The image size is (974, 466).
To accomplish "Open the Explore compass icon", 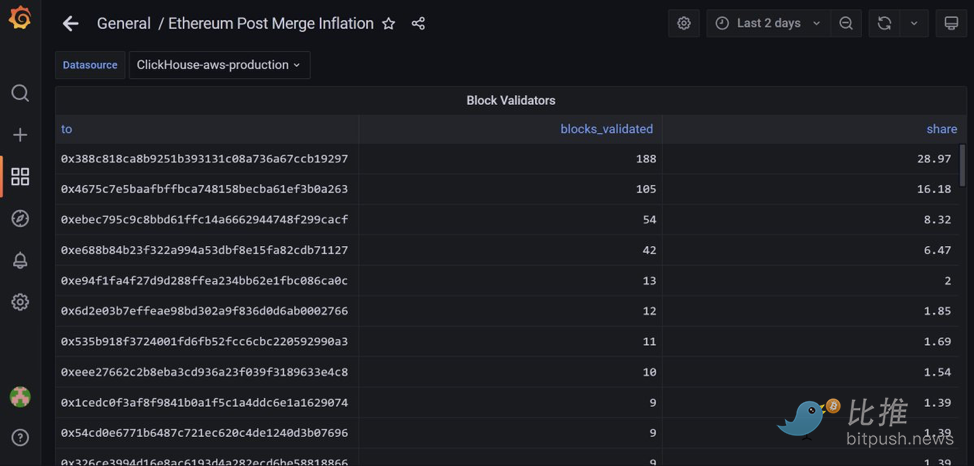I will tap(20, 218).
